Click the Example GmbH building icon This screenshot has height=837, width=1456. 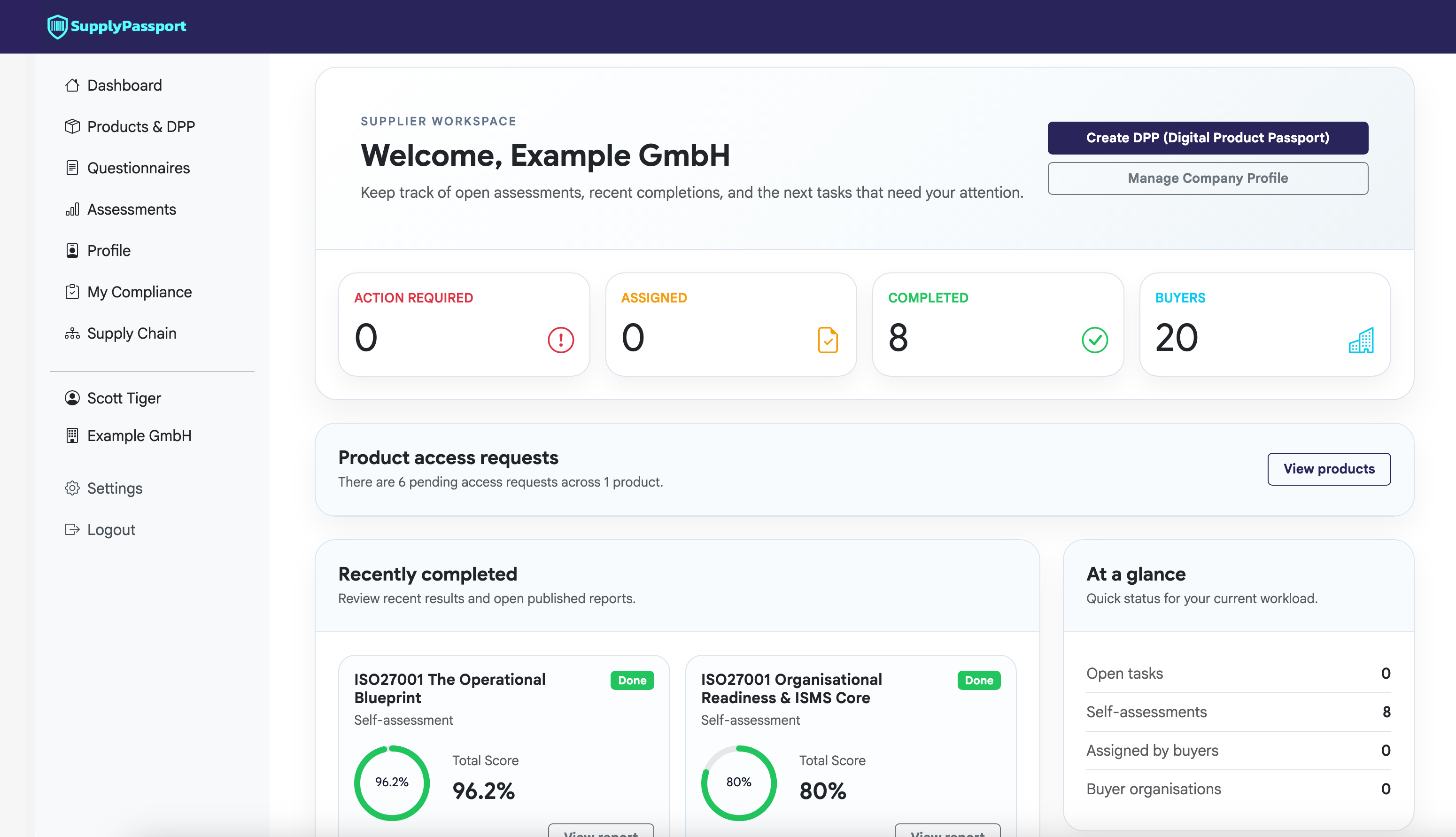[x=72, y=436]
